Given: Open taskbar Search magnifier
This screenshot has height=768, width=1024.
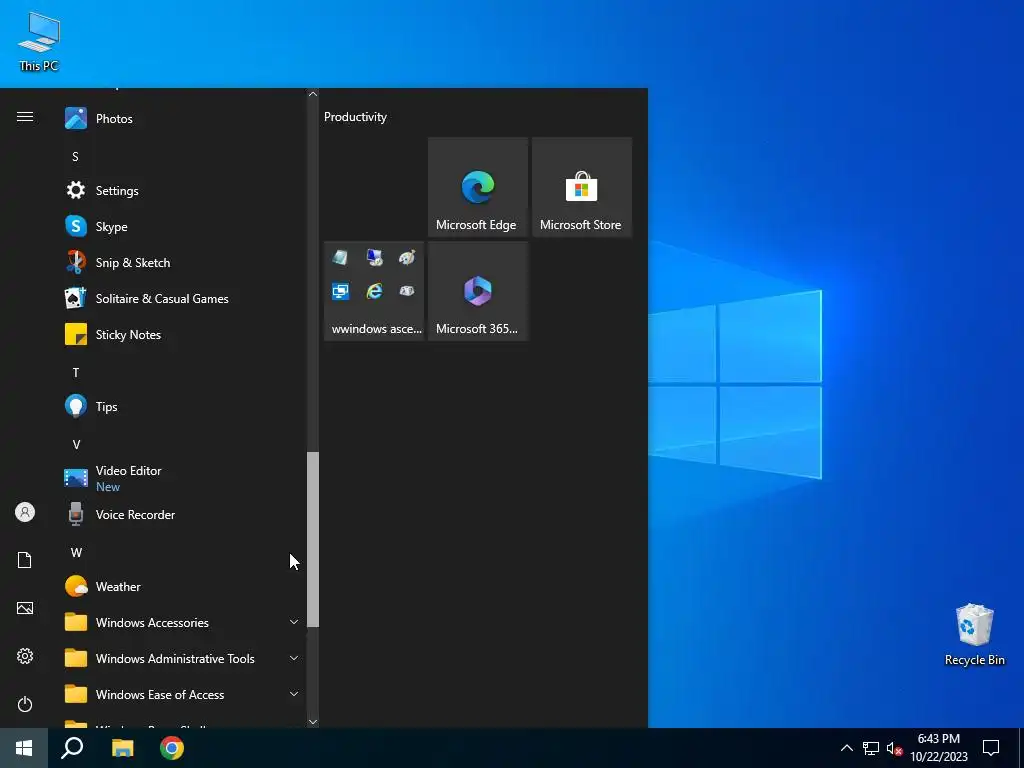Looking at the screenshot, I should click(x=72, y=748).
